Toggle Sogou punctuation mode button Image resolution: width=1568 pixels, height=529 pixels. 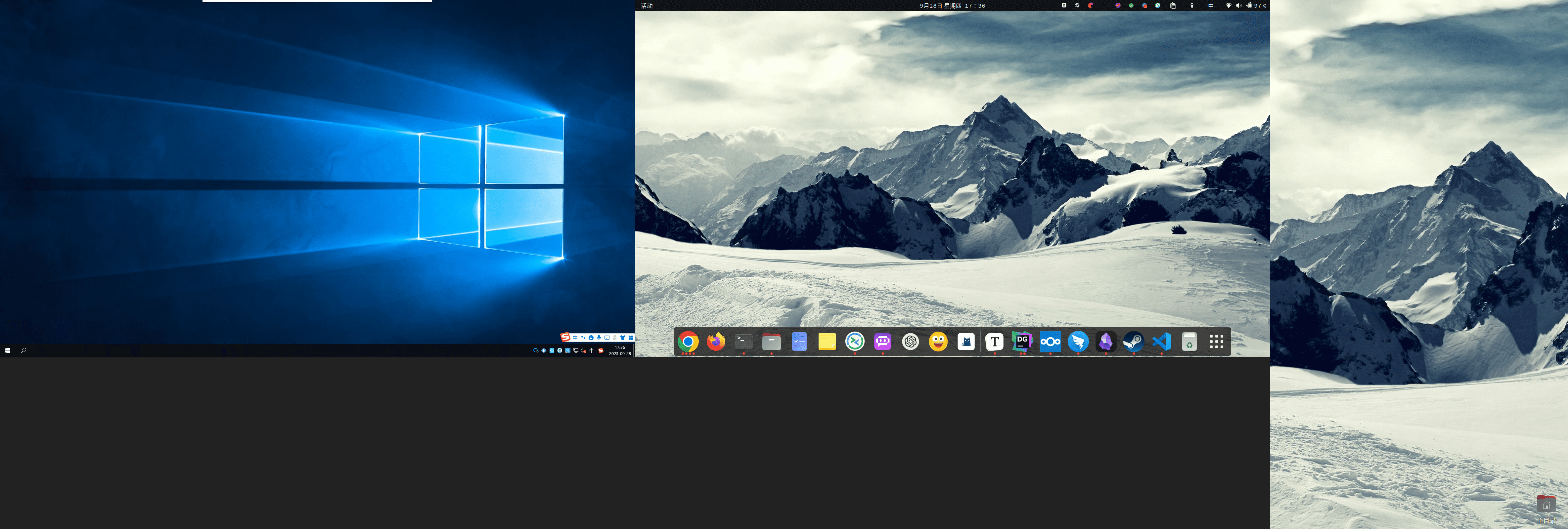[x=583, y=338]
